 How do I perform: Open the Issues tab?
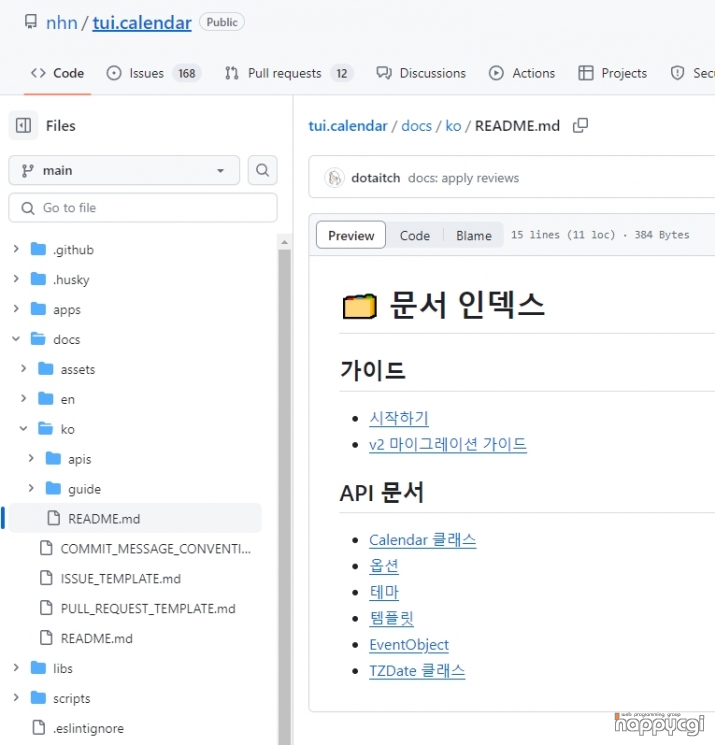pyautogui.click(x=154, y=73)
